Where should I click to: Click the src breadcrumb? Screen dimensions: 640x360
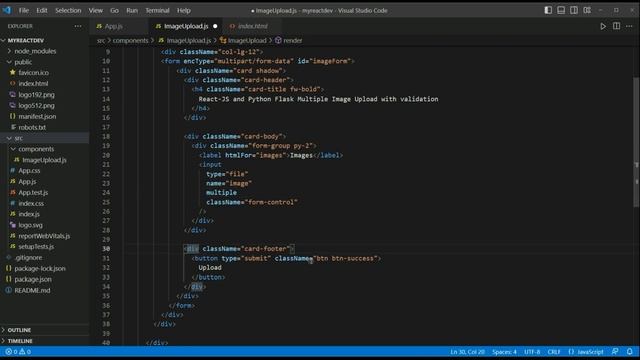[101, 40]
